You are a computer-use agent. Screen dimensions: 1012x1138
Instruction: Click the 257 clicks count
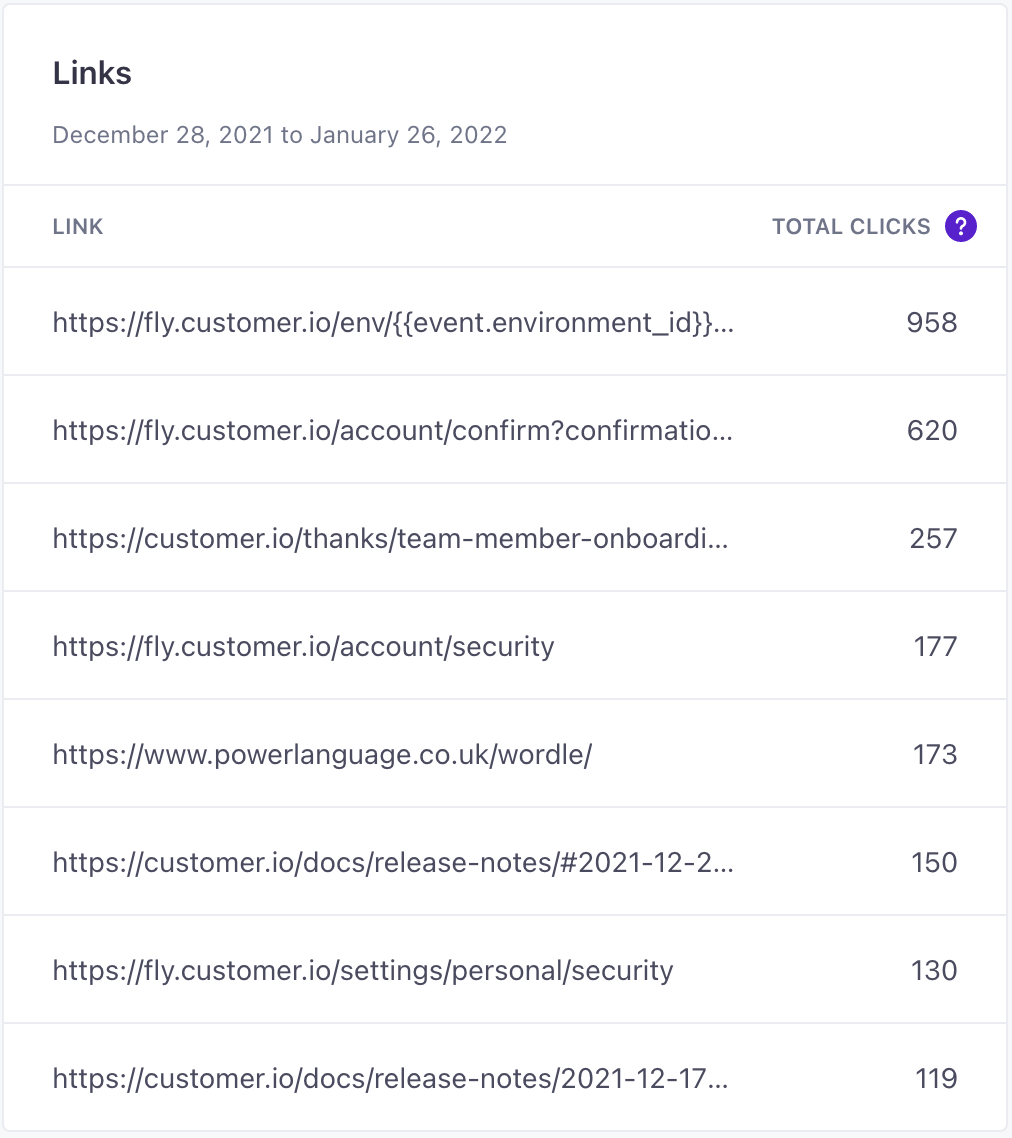[x=932, y=539]
